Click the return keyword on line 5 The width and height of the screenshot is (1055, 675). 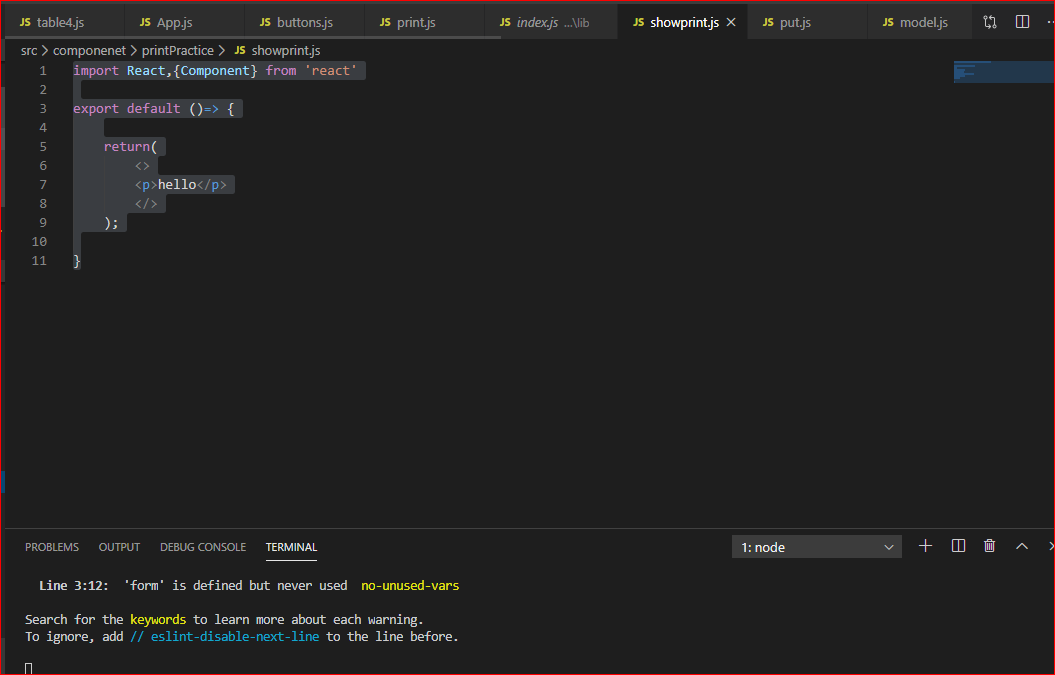click(x=126, y=147)
